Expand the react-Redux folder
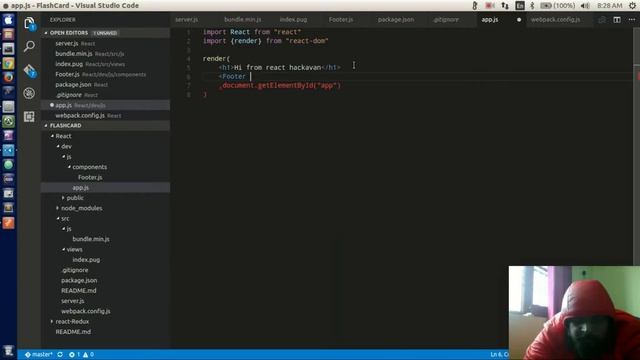Viewport: 640px width, 360px height. (x=72, y=322)
